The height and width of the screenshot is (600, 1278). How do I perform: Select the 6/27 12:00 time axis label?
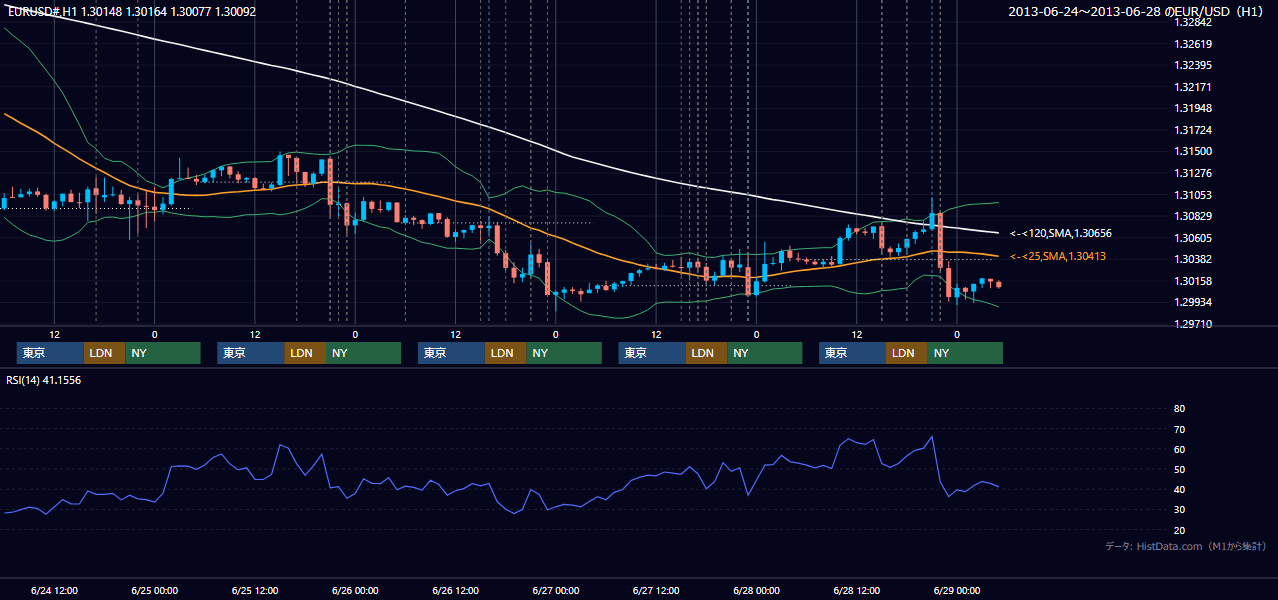click(x=656, y=590)
